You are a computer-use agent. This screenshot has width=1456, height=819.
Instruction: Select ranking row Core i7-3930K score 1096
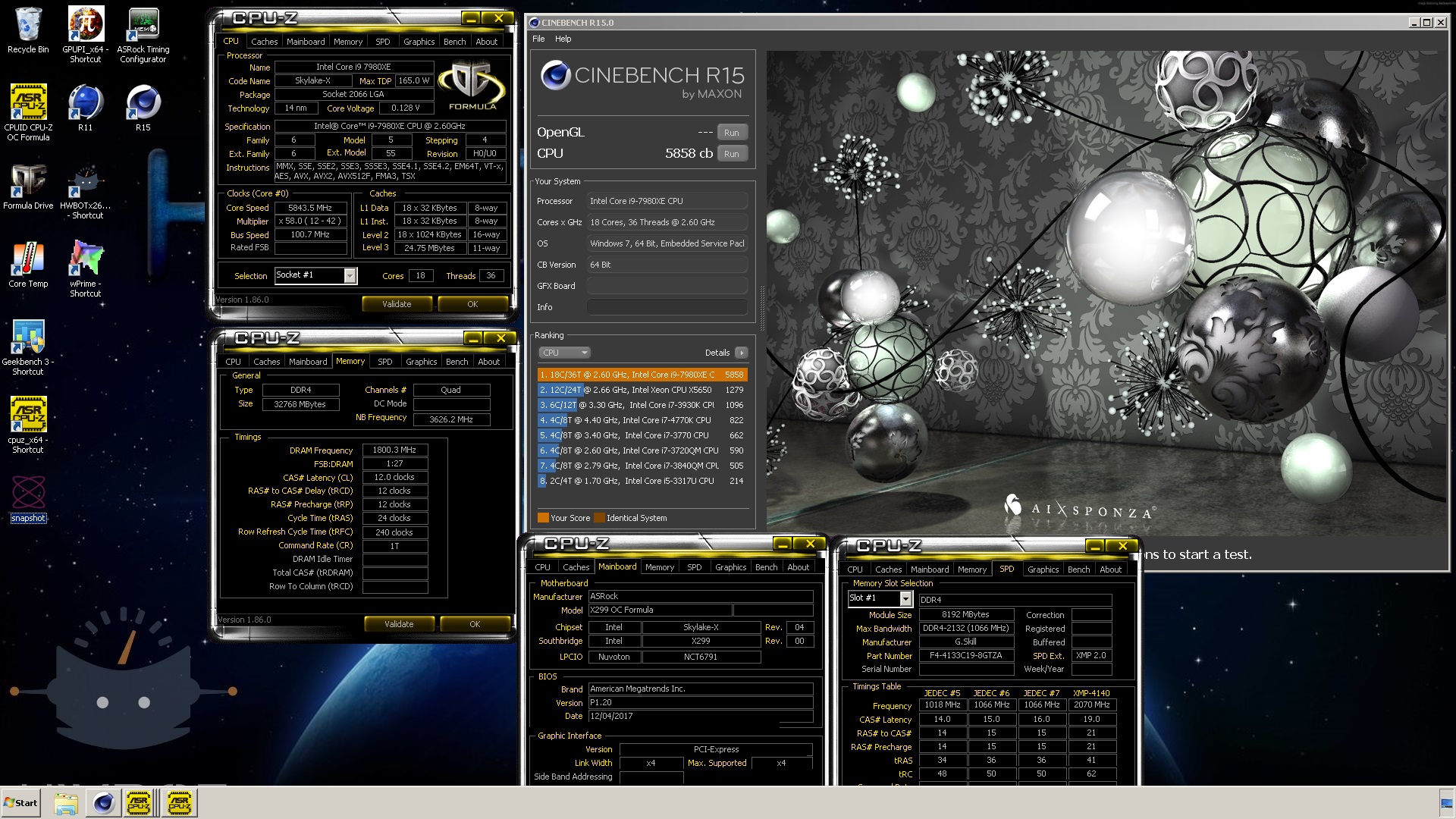click(642, 405)
